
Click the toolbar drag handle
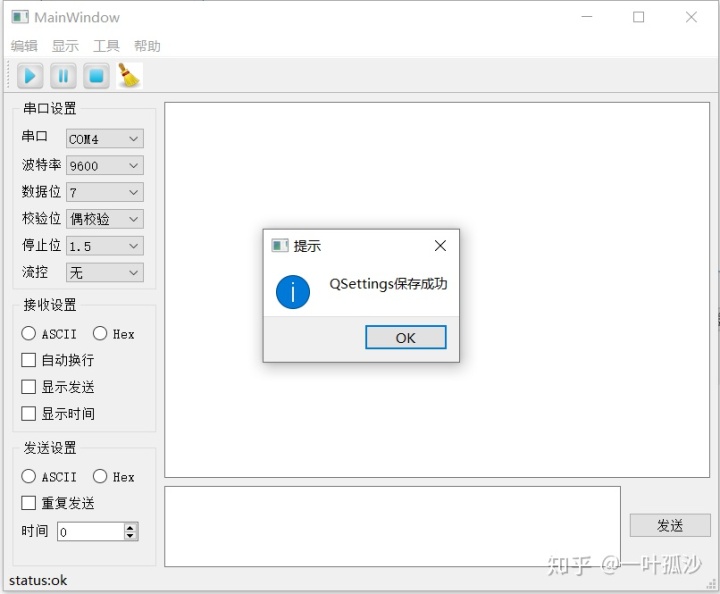tap(8, 76)
